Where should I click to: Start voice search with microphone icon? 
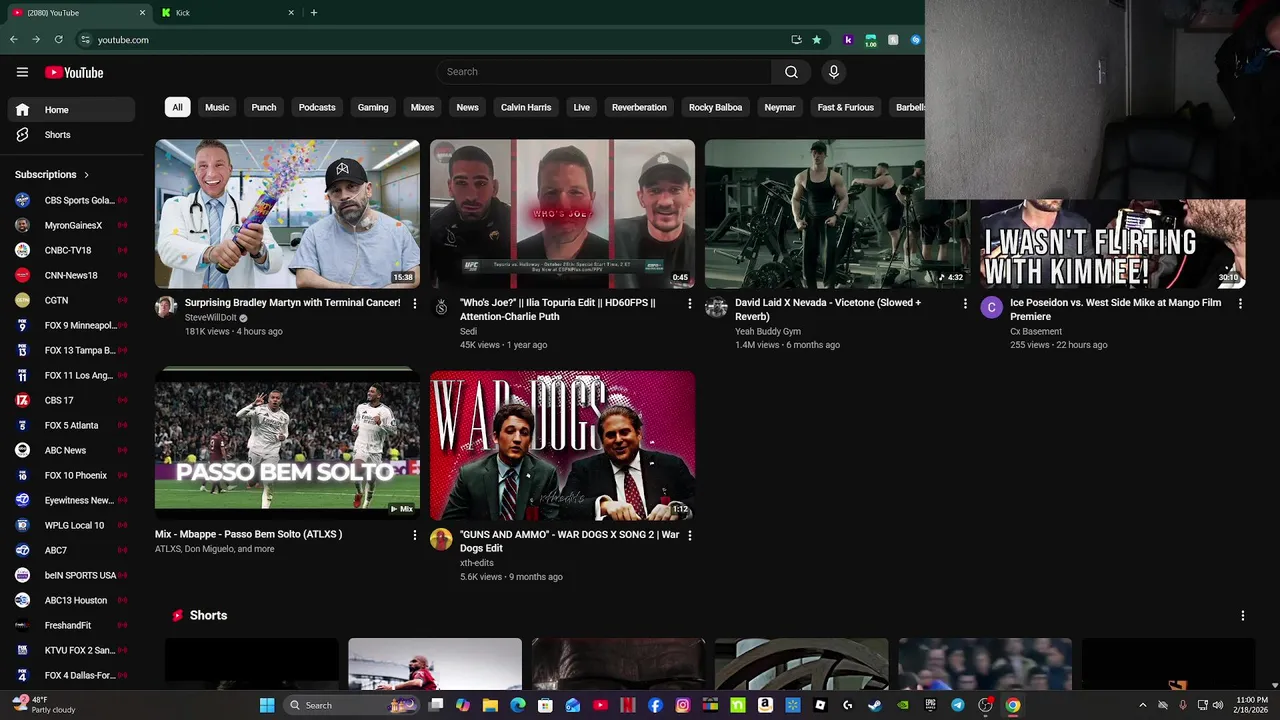(833, 72)
